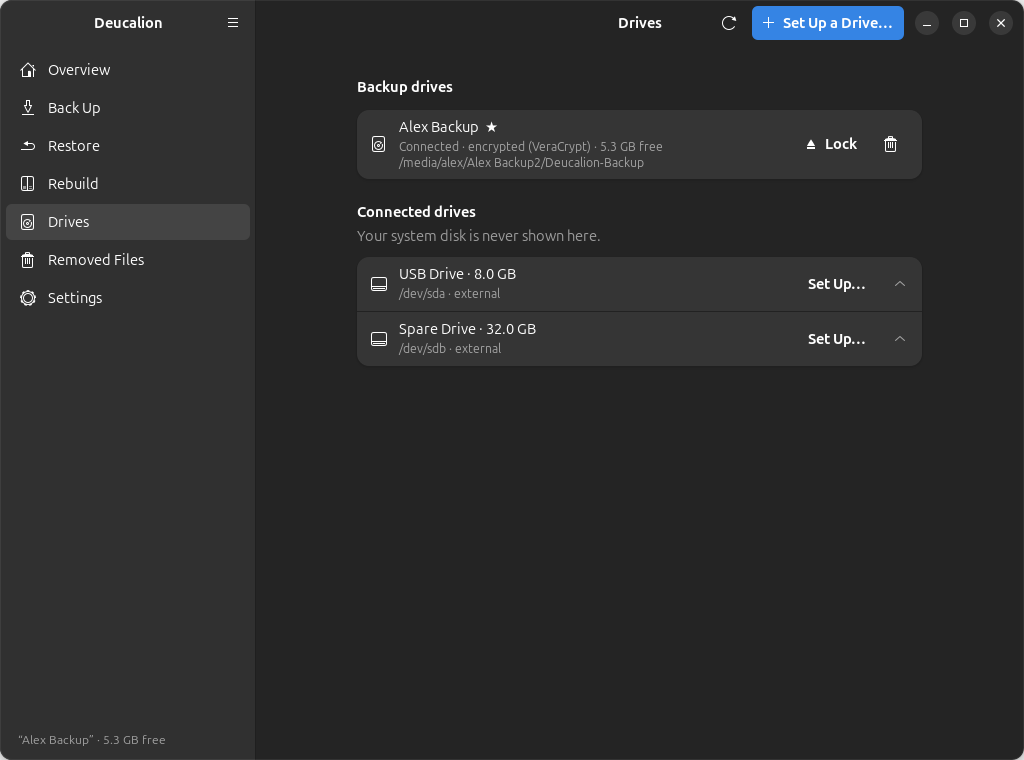
Task: Close the Deucalion window
Action: point(1000,23)
